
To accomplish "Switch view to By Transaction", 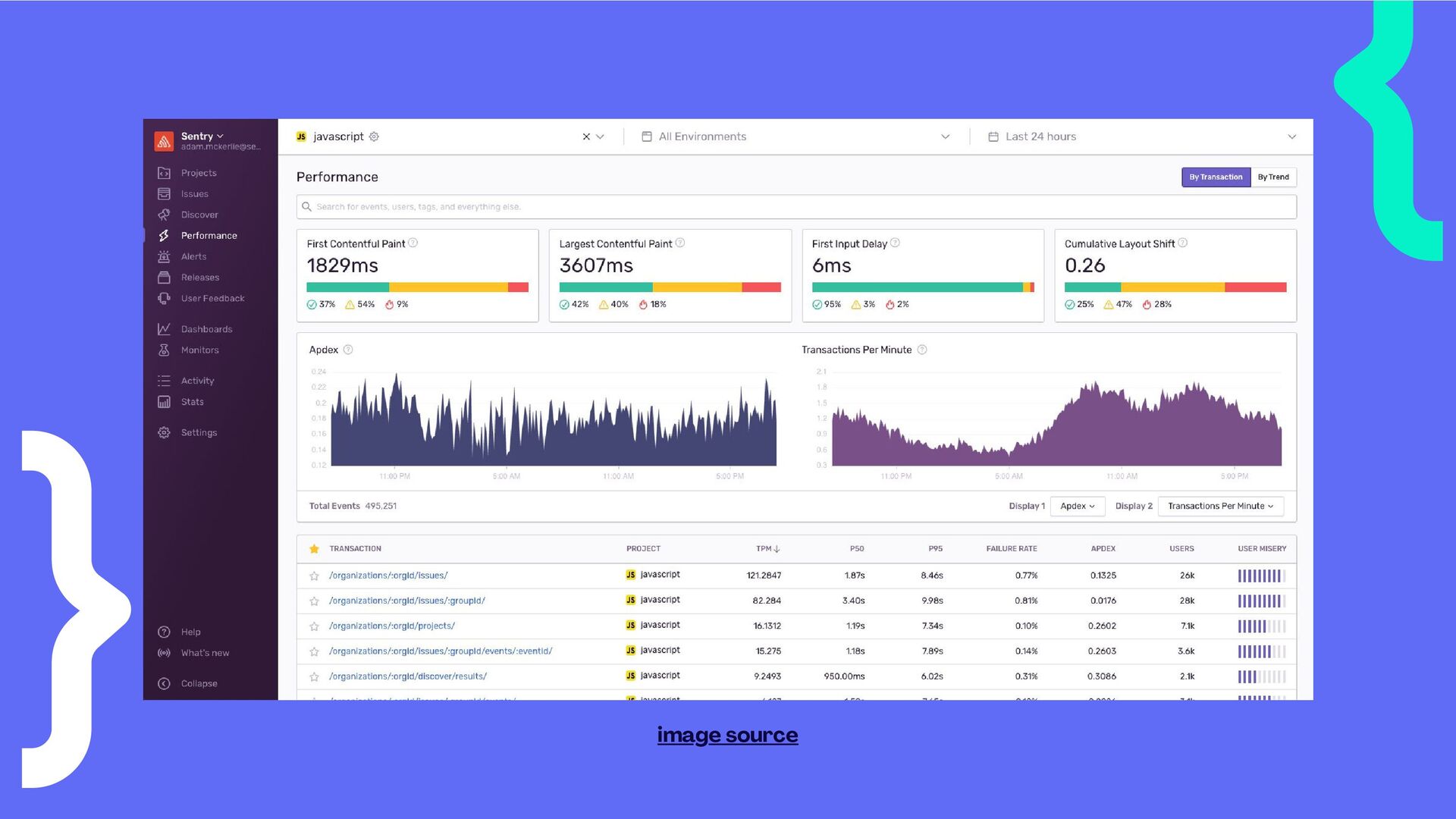I will [x=1216, y=177].
